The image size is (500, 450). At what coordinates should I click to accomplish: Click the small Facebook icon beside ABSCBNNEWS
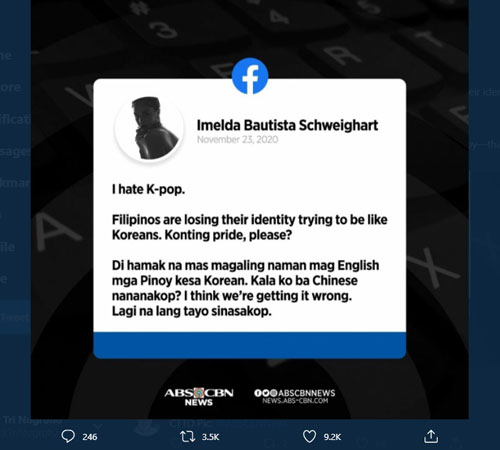(x=257, y=393)
